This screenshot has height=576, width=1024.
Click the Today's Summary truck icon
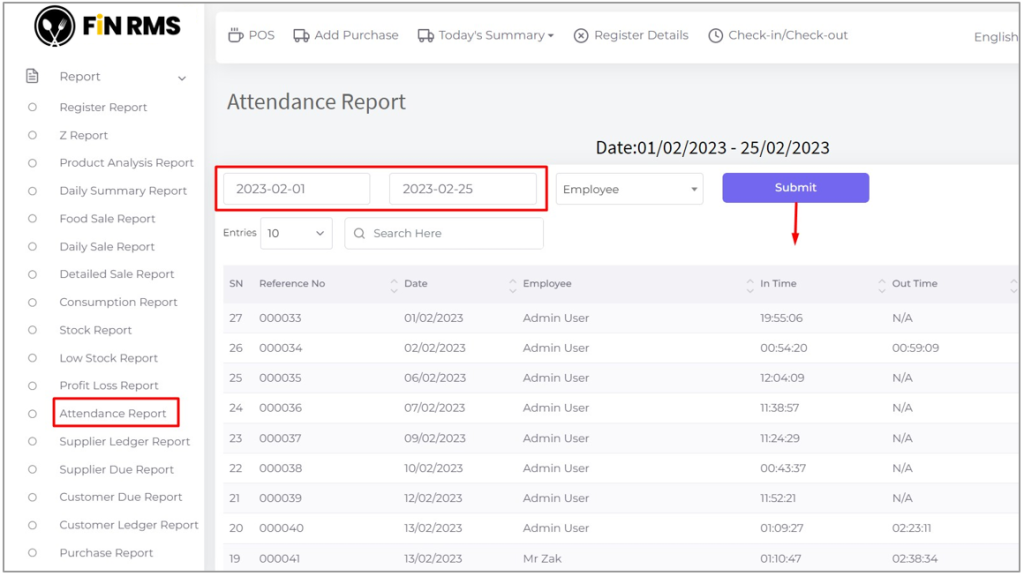pos(425,35)
